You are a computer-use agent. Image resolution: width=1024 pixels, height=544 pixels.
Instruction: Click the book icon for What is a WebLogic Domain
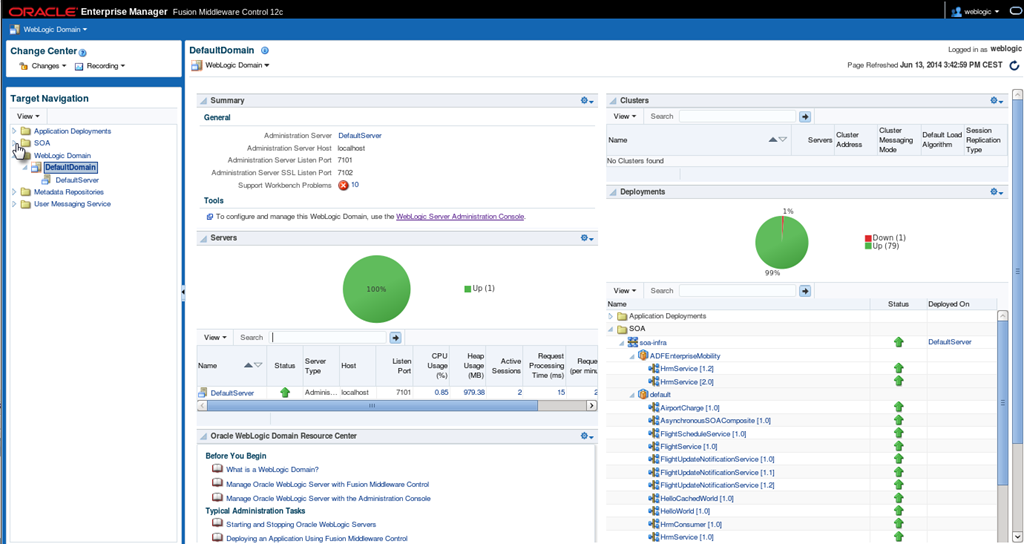[x=217, y=469]
